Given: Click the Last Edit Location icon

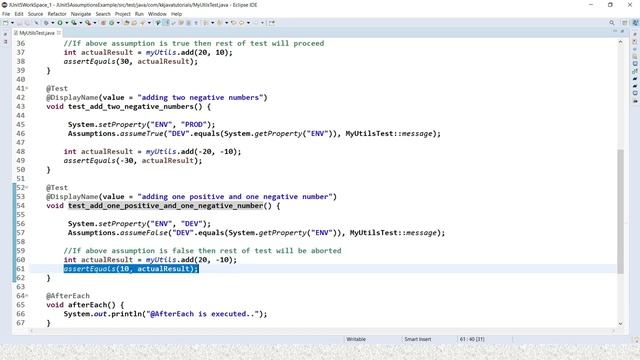Looking at the screenshot, I should (233, 23).
